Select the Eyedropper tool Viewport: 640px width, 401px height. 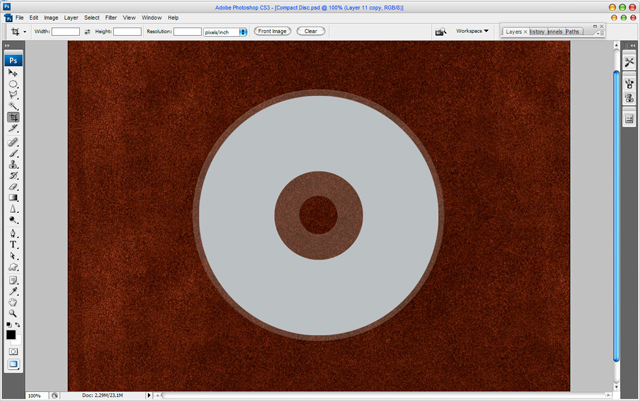tap(13, 291)
